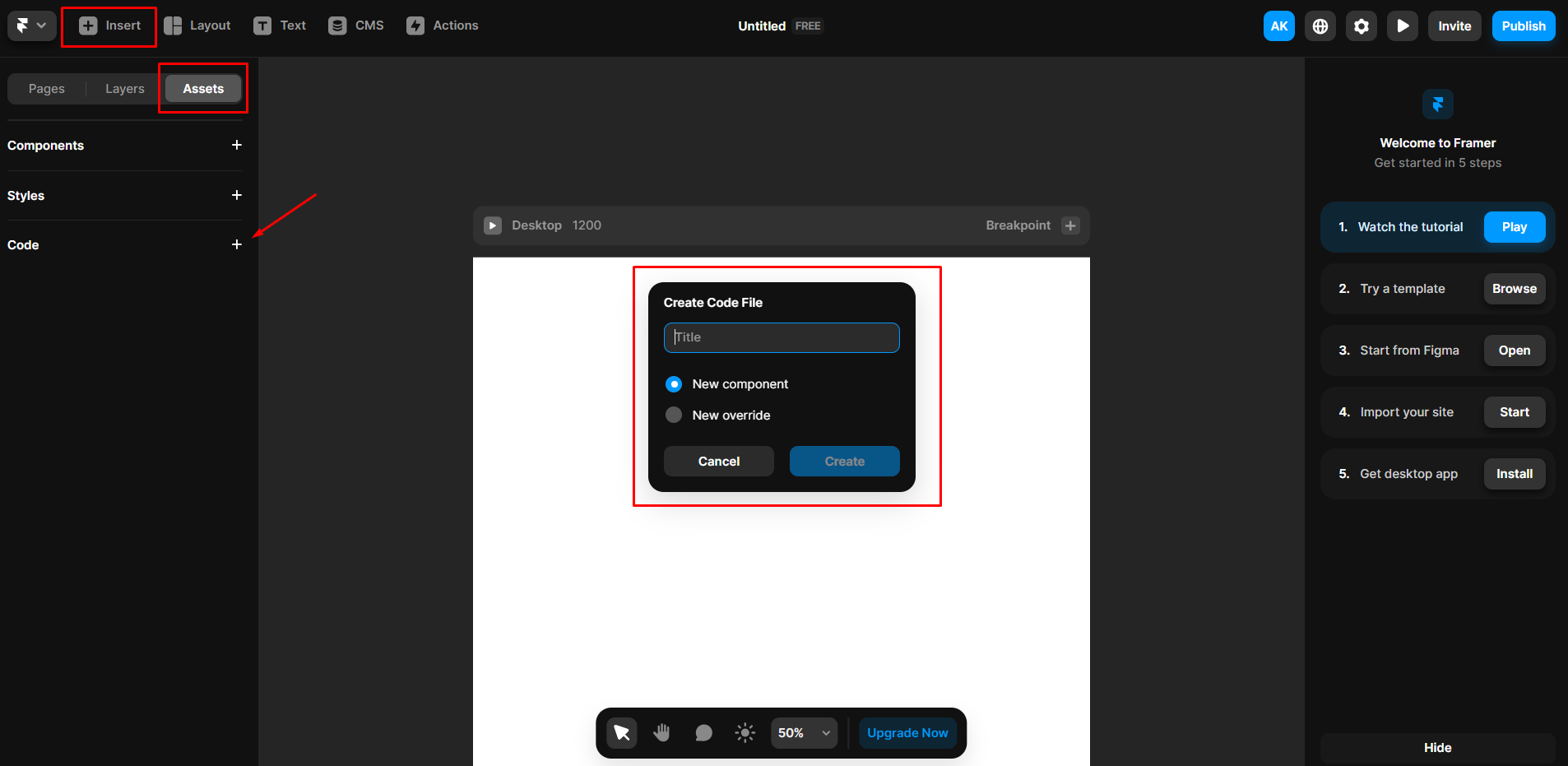The width and height of the screenshot is (1568, 766).
Task: Open the Layout menu
Action: [197, 26]
